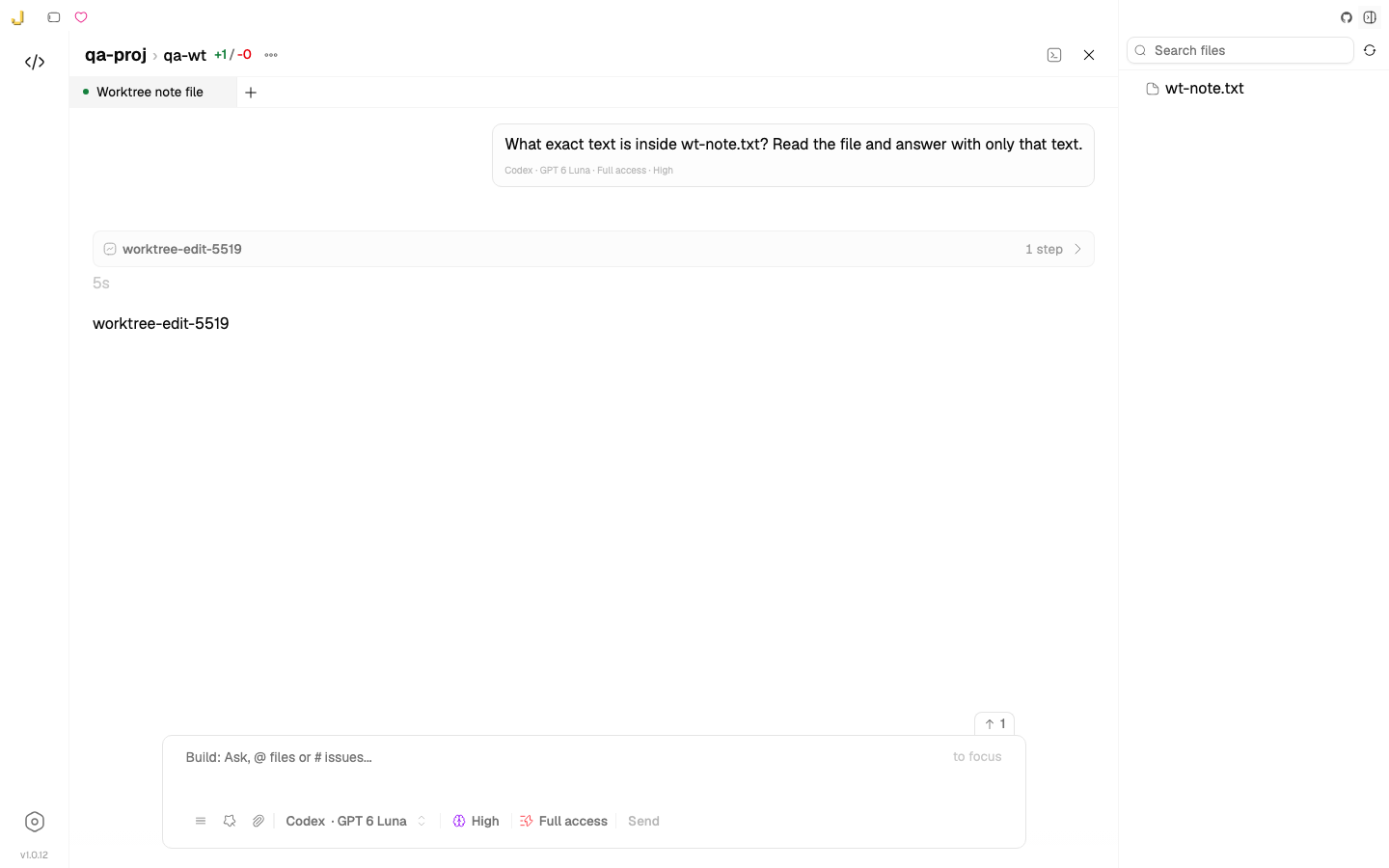
Task: Attach a file with the paperclip icon
Action: 259,822
